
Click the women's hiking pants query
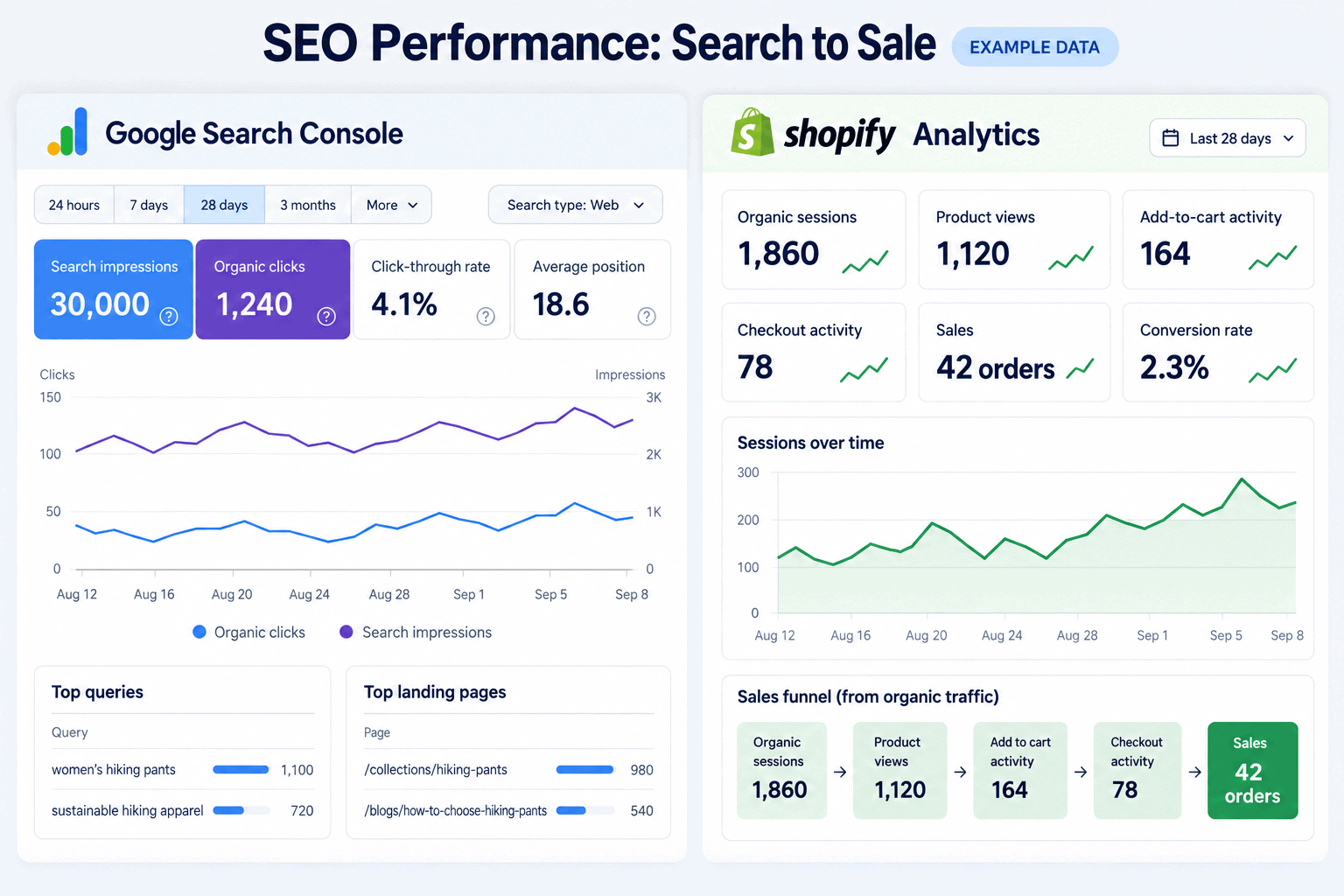click(114, 770)
